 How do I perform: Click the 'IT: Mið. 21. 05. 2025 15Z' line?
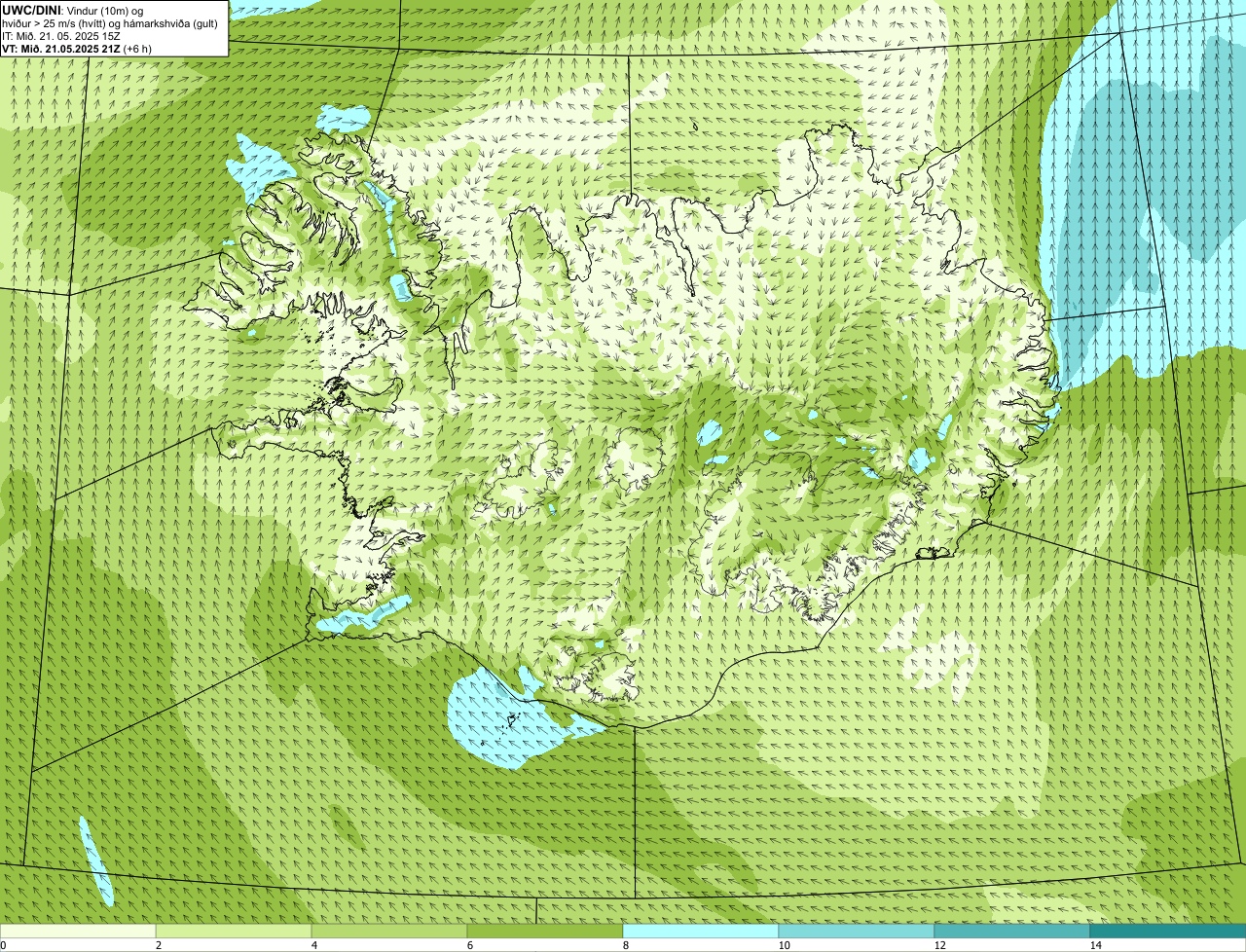click(x=61, y=35)
